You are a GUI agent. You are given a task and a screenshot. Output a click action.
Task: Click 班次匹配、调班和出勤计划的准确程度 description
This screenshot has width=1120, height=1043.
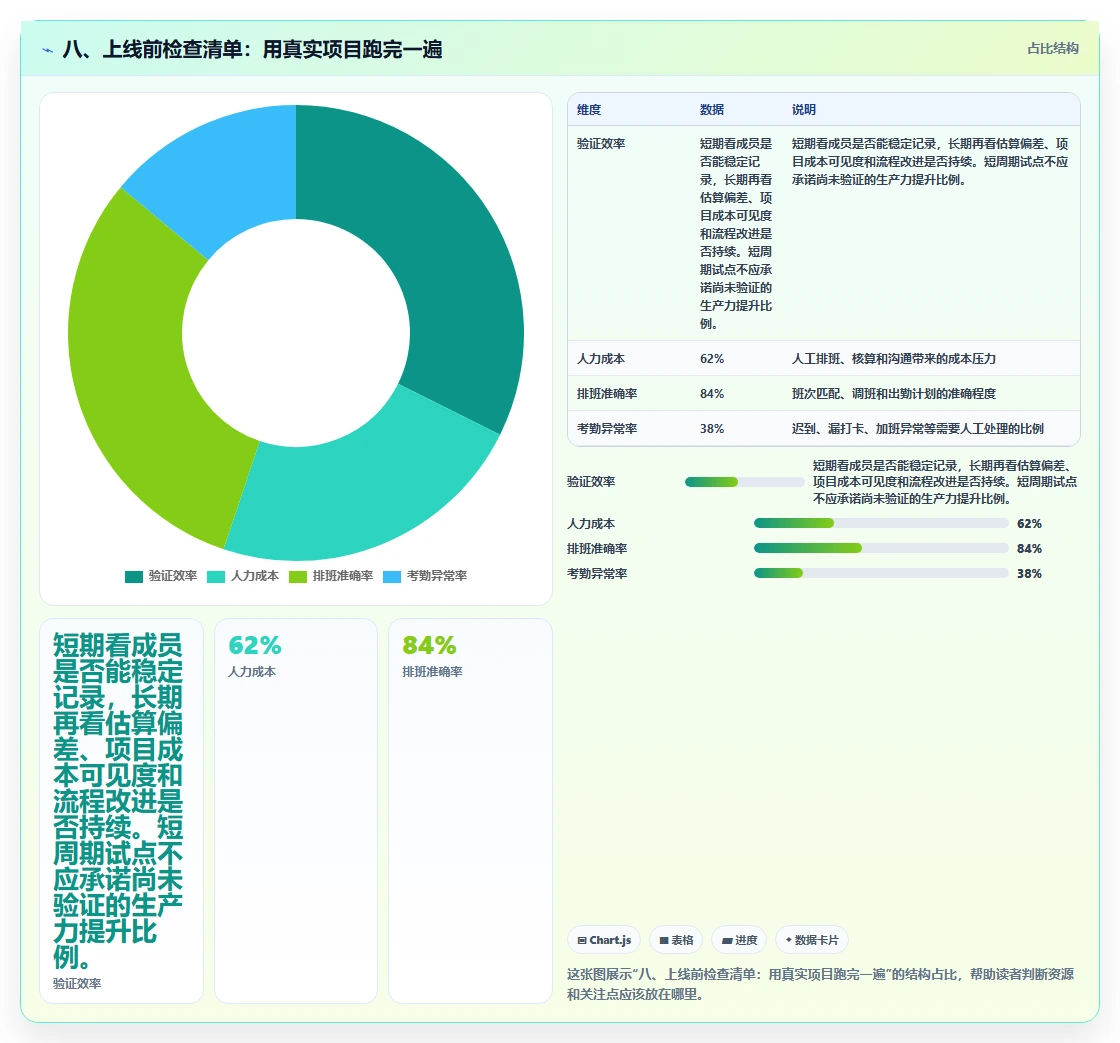point(894,394)
